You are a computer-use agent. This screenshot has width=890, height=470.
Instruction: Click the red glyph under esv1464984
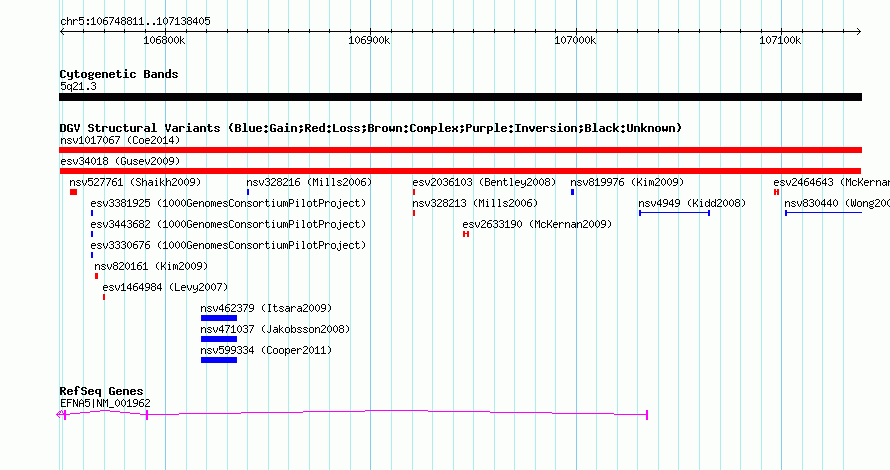coord(104,297)
